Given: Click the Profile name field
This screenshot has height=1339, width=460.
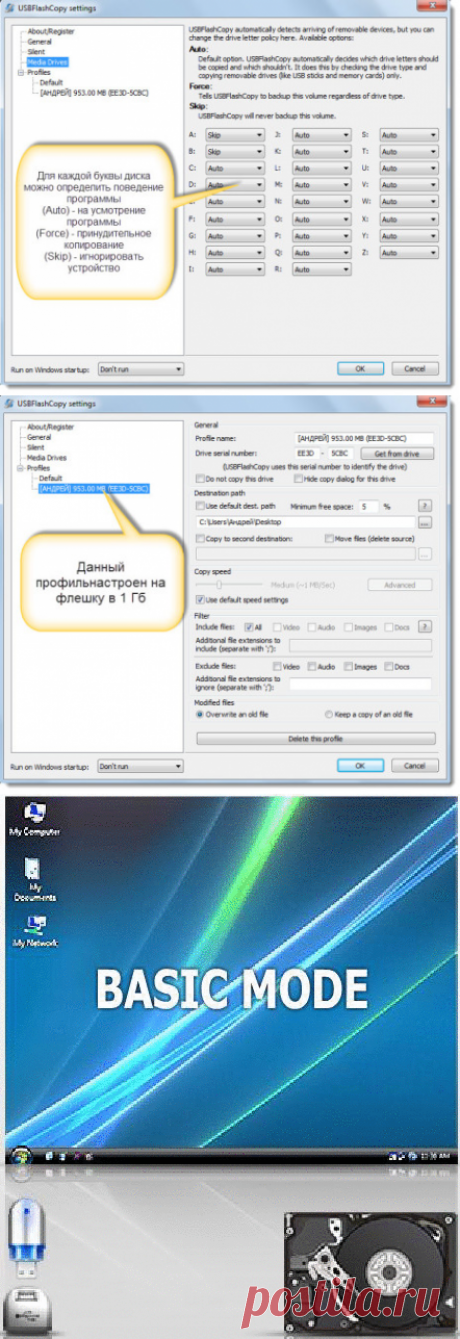Looking at the screenshot, I should 365,438.
